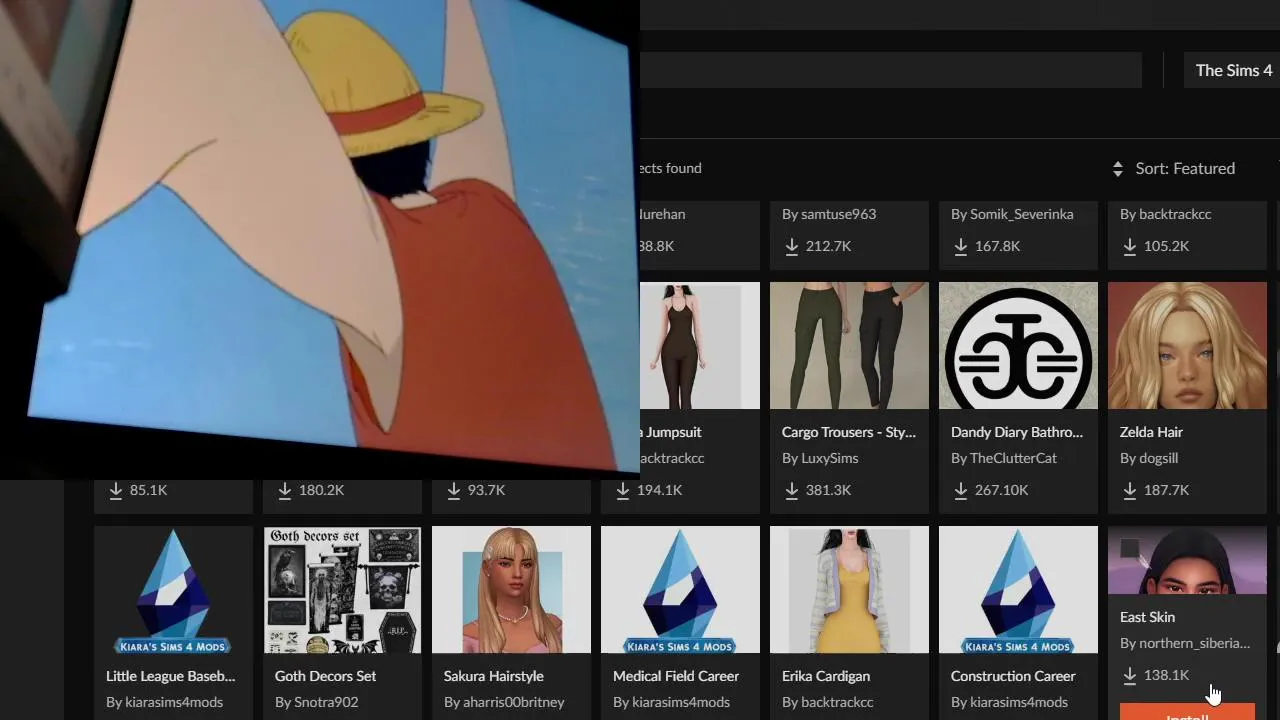Click author kiarasims4mods under Medical Field Career

(681, 702)
